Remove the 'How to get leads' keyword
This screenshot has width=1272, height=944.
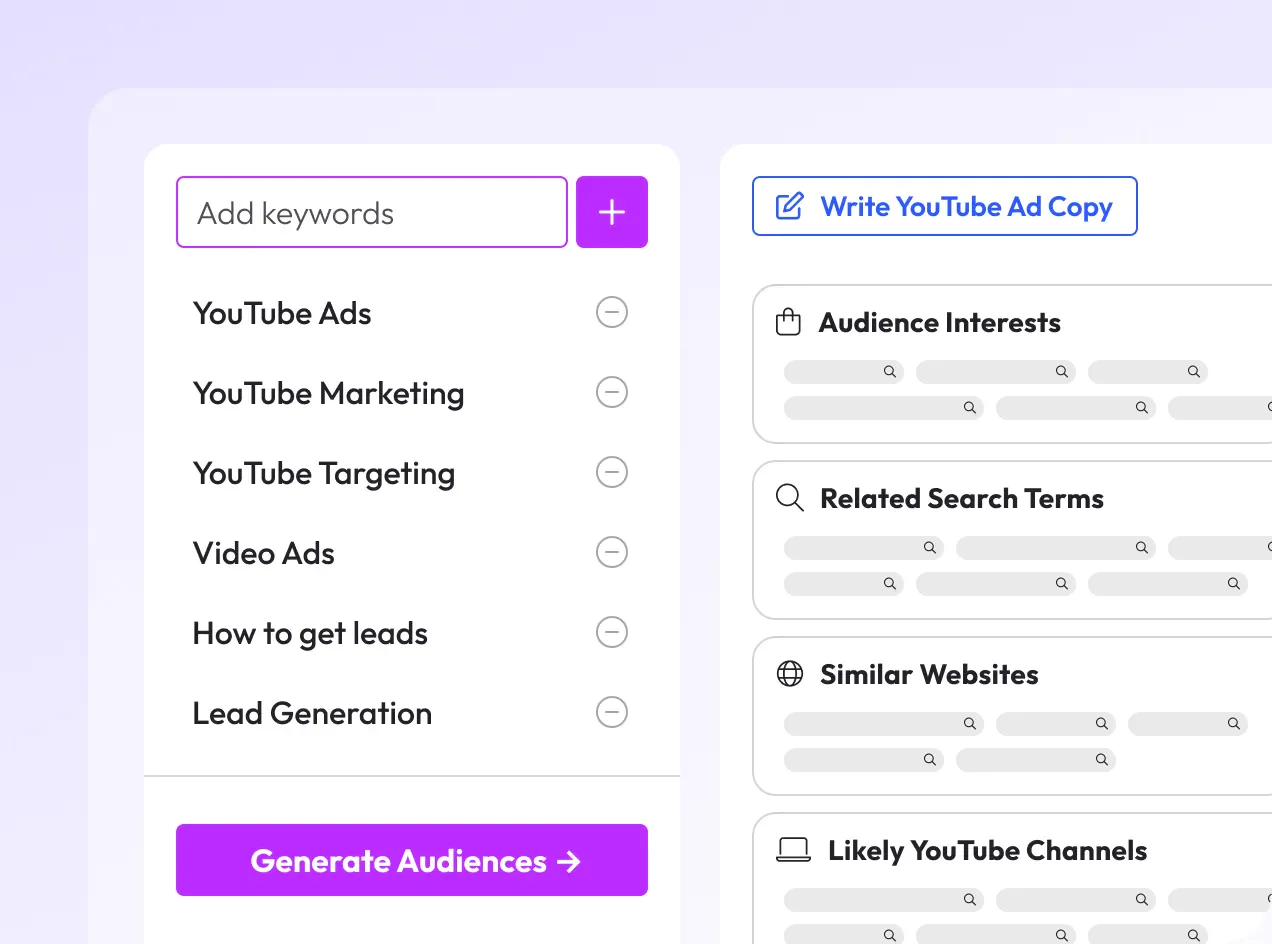pyautogui.click(x=611, y=632)
